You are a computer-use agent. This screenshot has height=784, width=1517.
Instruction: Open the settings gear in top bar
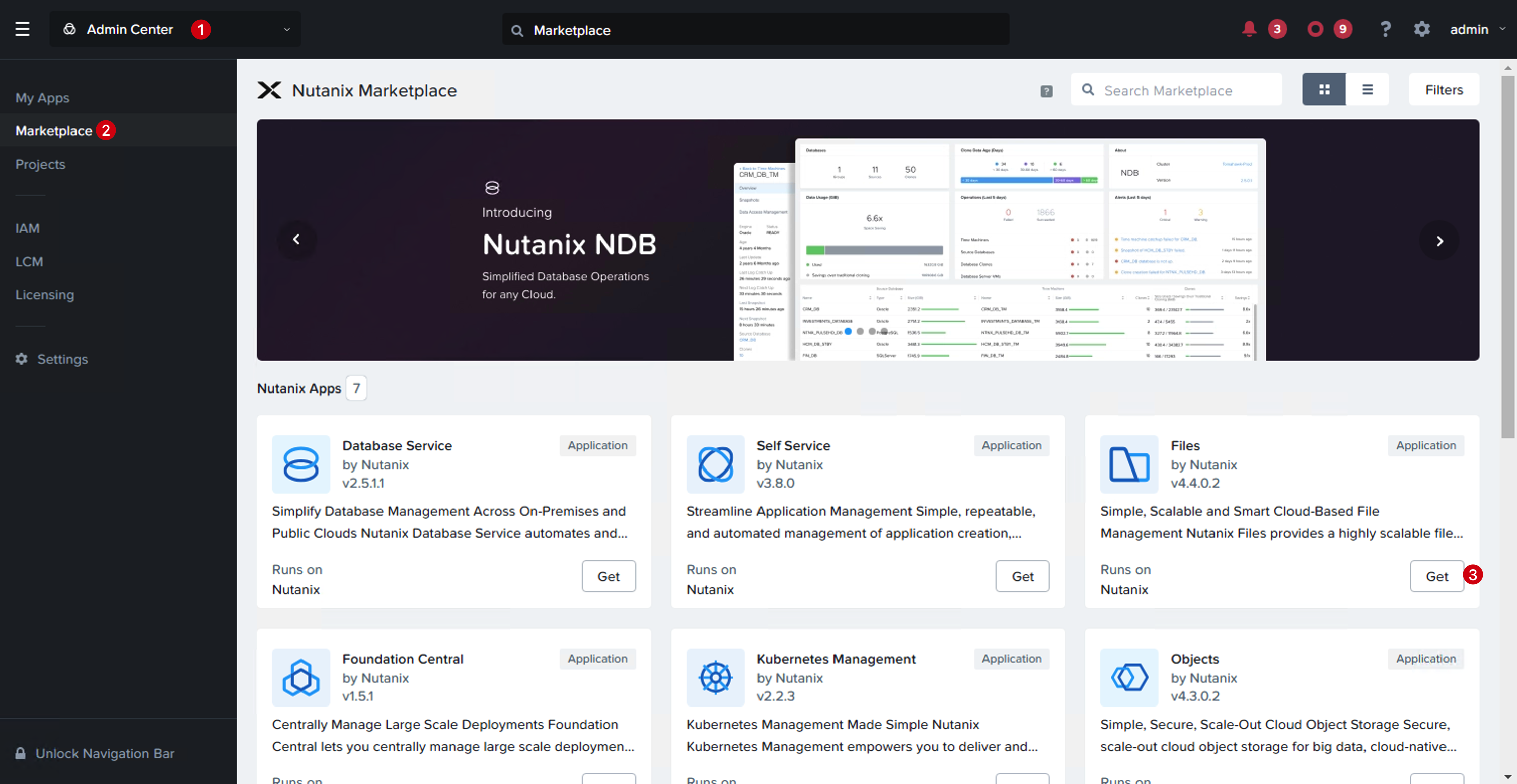[x=1421, y=29]
